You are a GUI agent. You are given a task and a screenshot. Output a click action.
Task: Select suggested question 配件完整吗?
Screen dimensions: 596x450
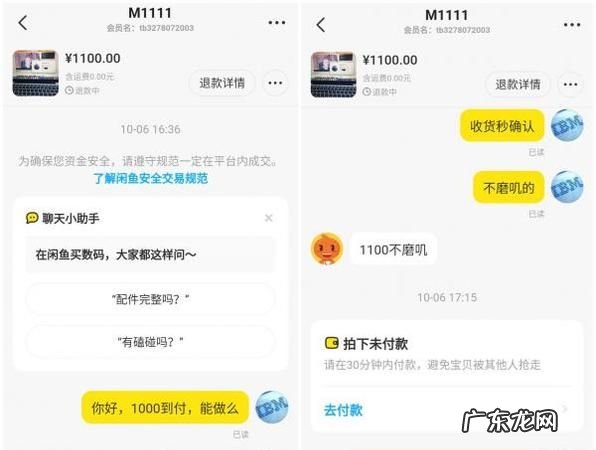point(151,299)
